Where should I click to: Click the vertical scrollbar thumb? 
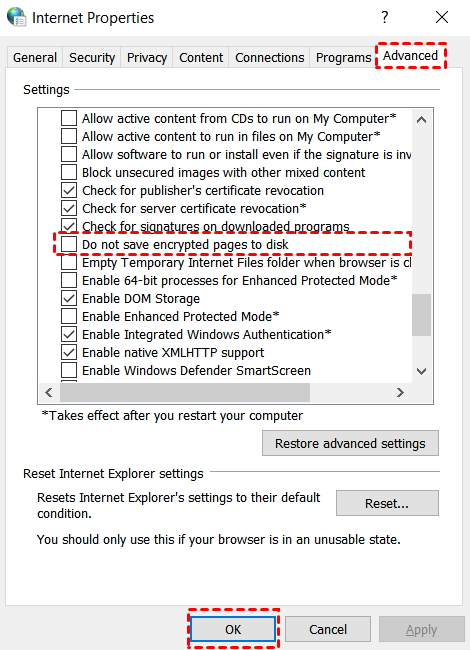tap(422, 315)
